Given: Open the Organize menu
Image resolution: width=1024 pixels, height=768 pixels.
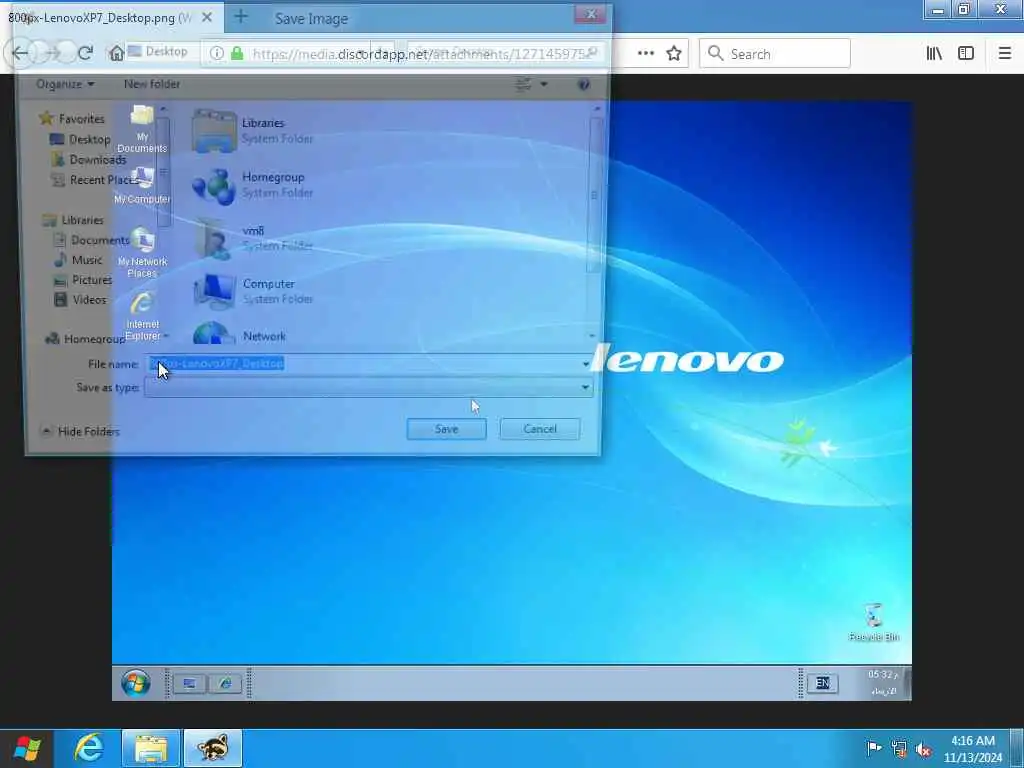Looking at the screenshot, I should [x=65, y=84].
